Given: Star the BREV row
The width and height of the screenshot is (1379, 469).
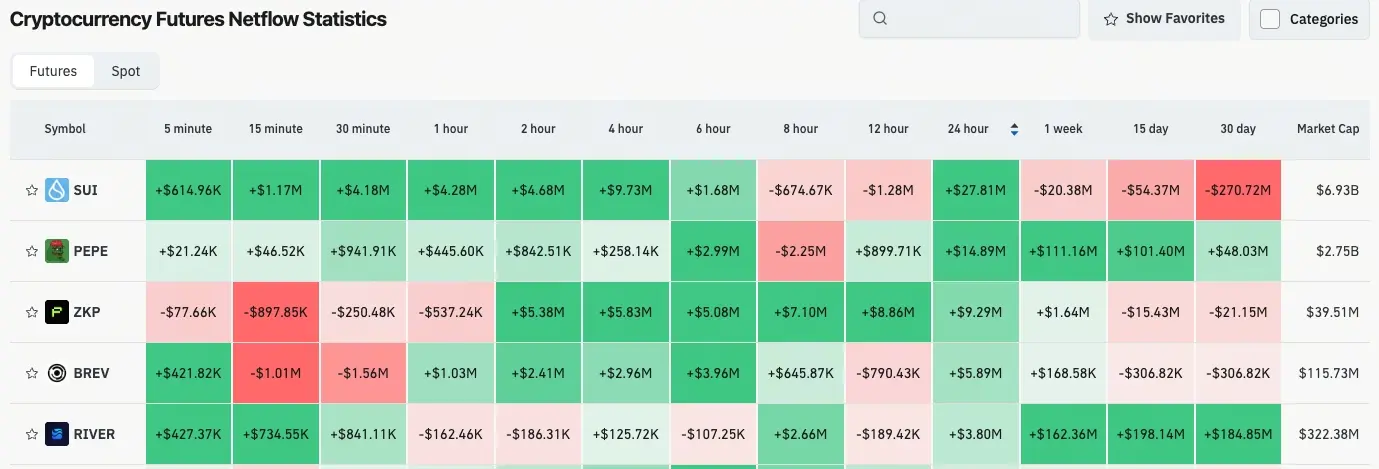Looking at the screenshot, I should click(32, 373).
